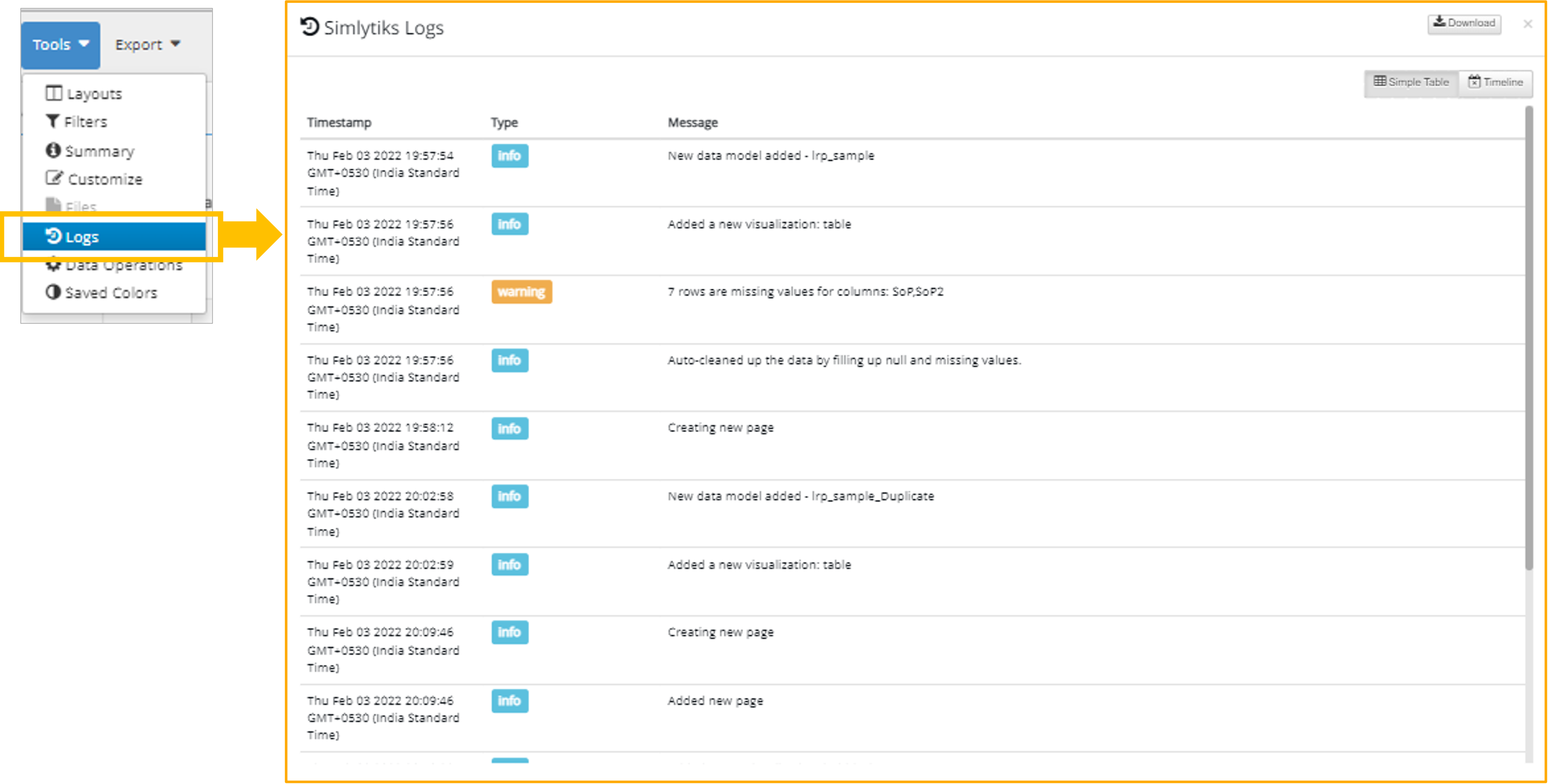Viewport: 1548px width, 784px height.
Task: Click the info badge for lrp_sample_Duplicate row
Action: coord(510,496)
